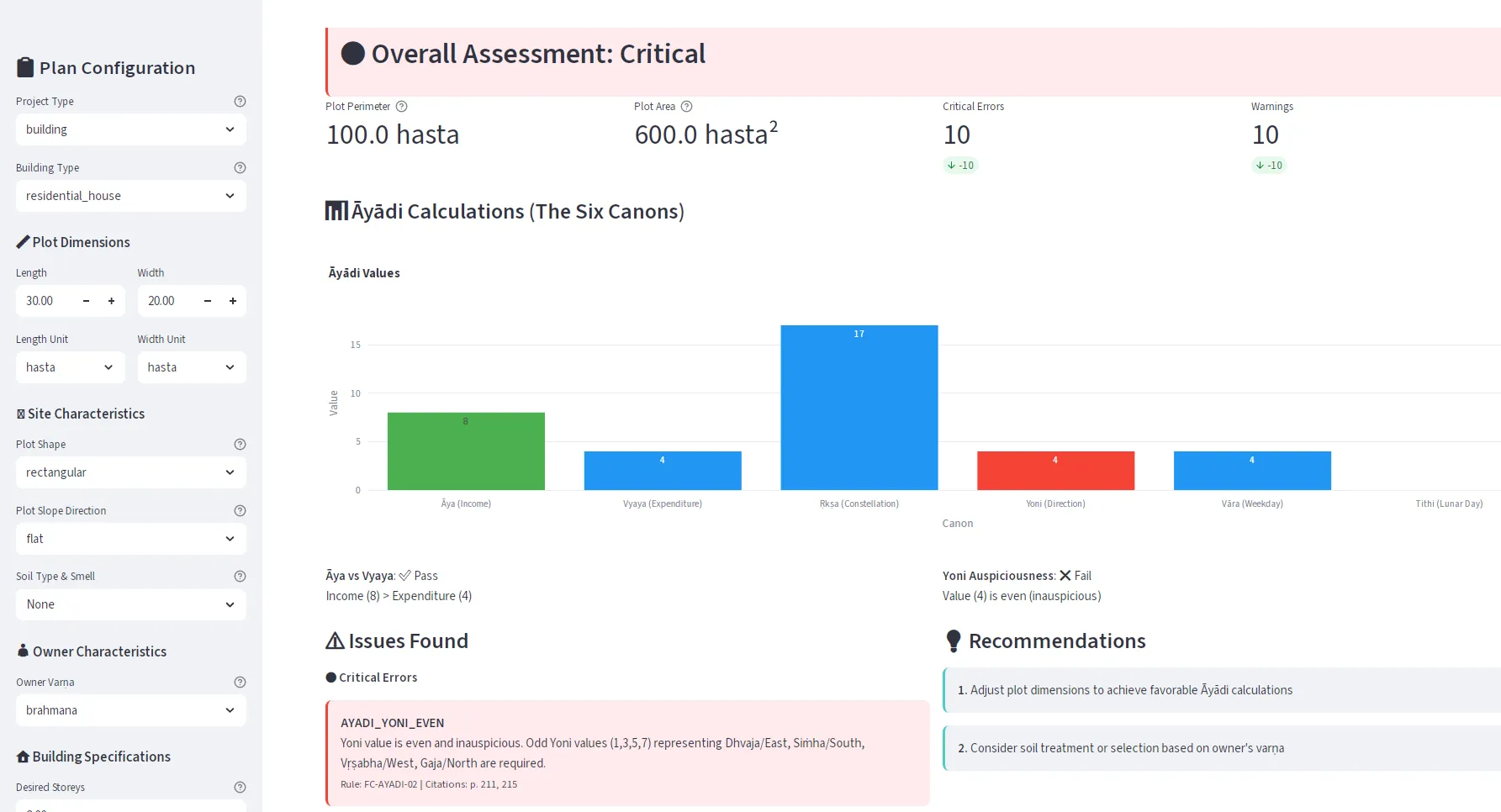
Task: Click the Yoni Auspiciousness Fail result
Action: point(1017,576)
